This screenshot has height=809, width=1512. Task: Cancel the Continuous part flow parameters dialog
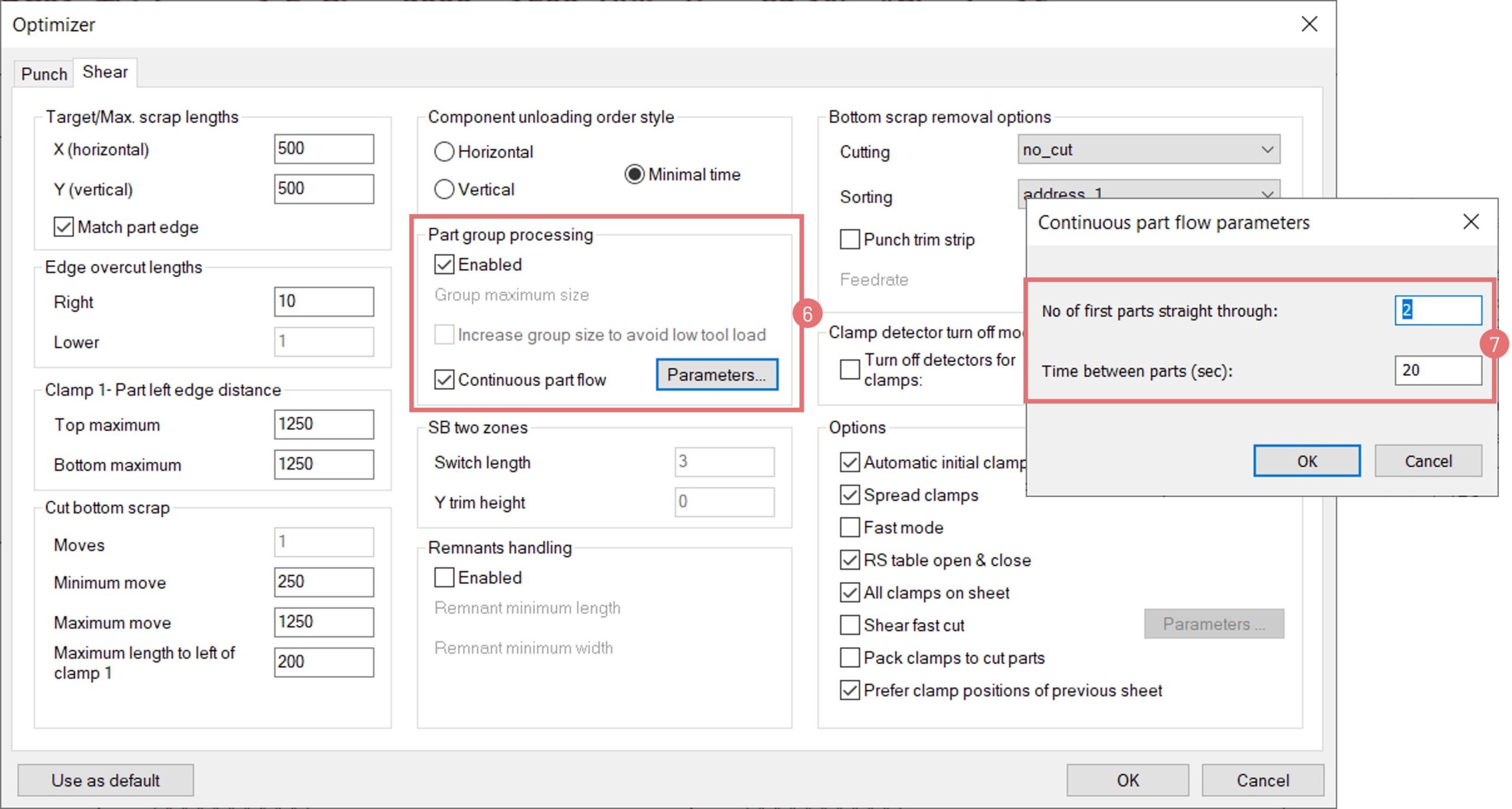(x=1428, y=461)
